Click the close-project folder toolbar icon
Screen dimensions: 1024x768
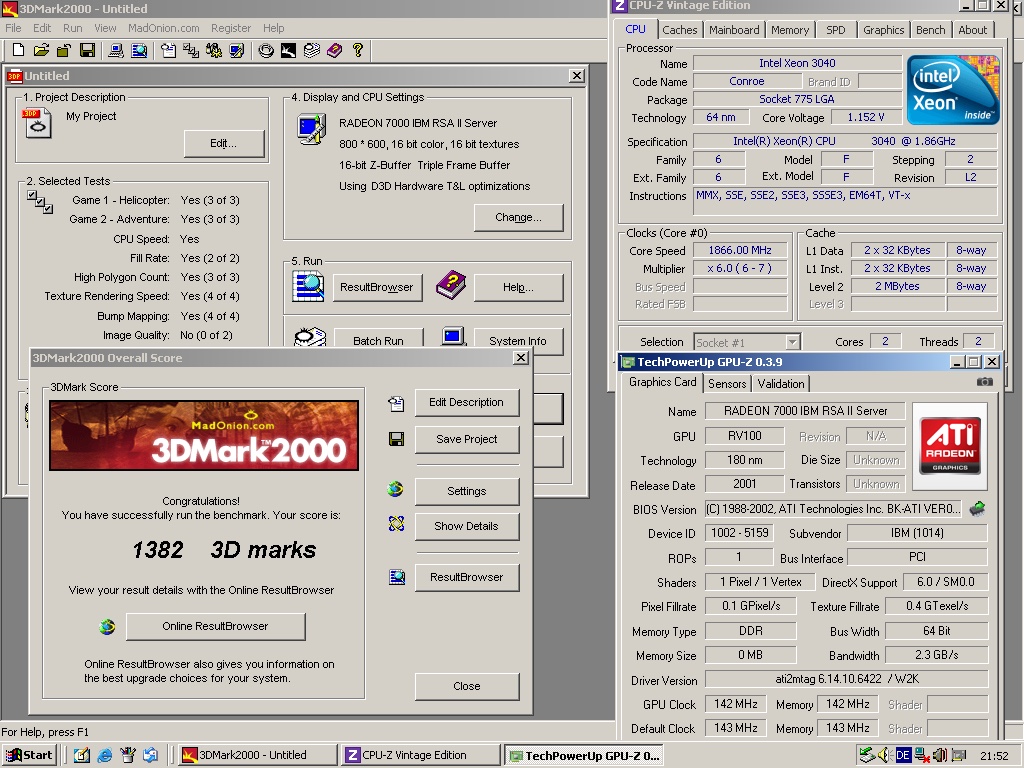(x=63, y=50)
